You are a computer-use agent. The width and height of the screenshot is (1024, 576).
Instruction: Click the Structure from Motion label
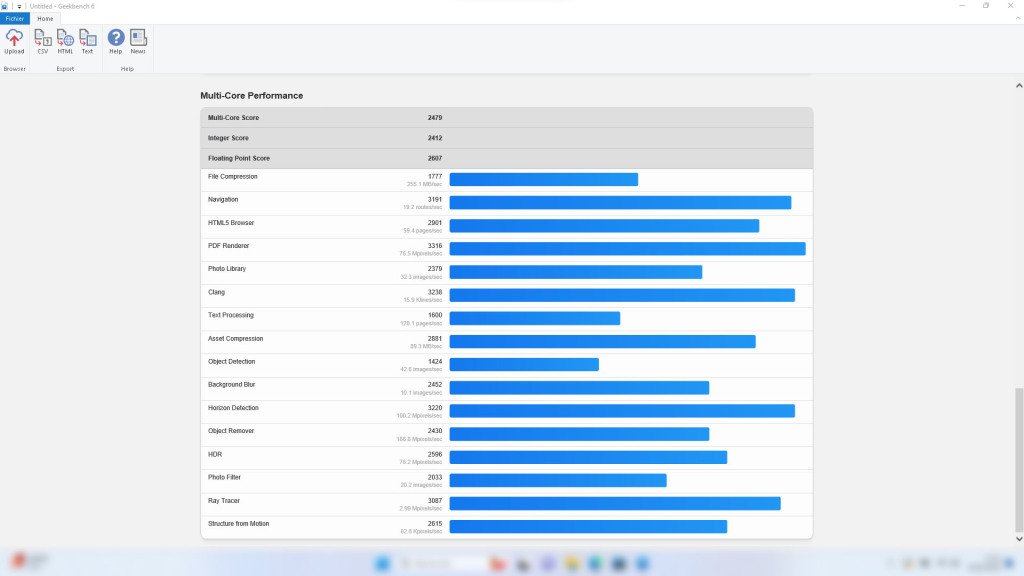(x=238, y=524)
